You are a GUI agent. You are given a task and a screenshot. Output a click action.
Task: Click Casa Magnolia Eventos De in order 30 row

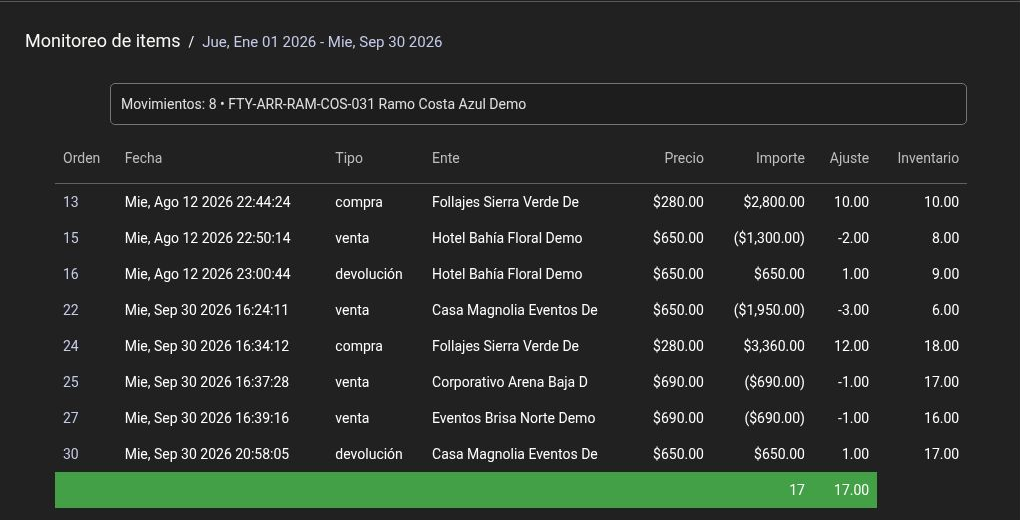pos(515,454)
